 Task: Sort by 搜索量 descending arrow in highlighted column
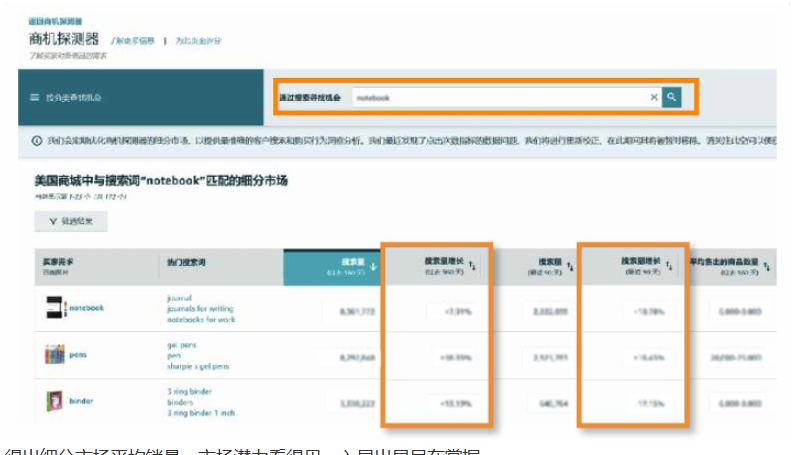pyautogui.click(x=373, y=266)
